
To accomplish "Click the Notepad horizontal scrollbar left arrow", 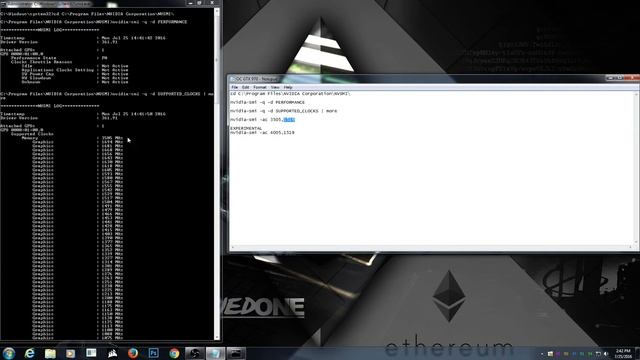I will (x=232, y=247).
